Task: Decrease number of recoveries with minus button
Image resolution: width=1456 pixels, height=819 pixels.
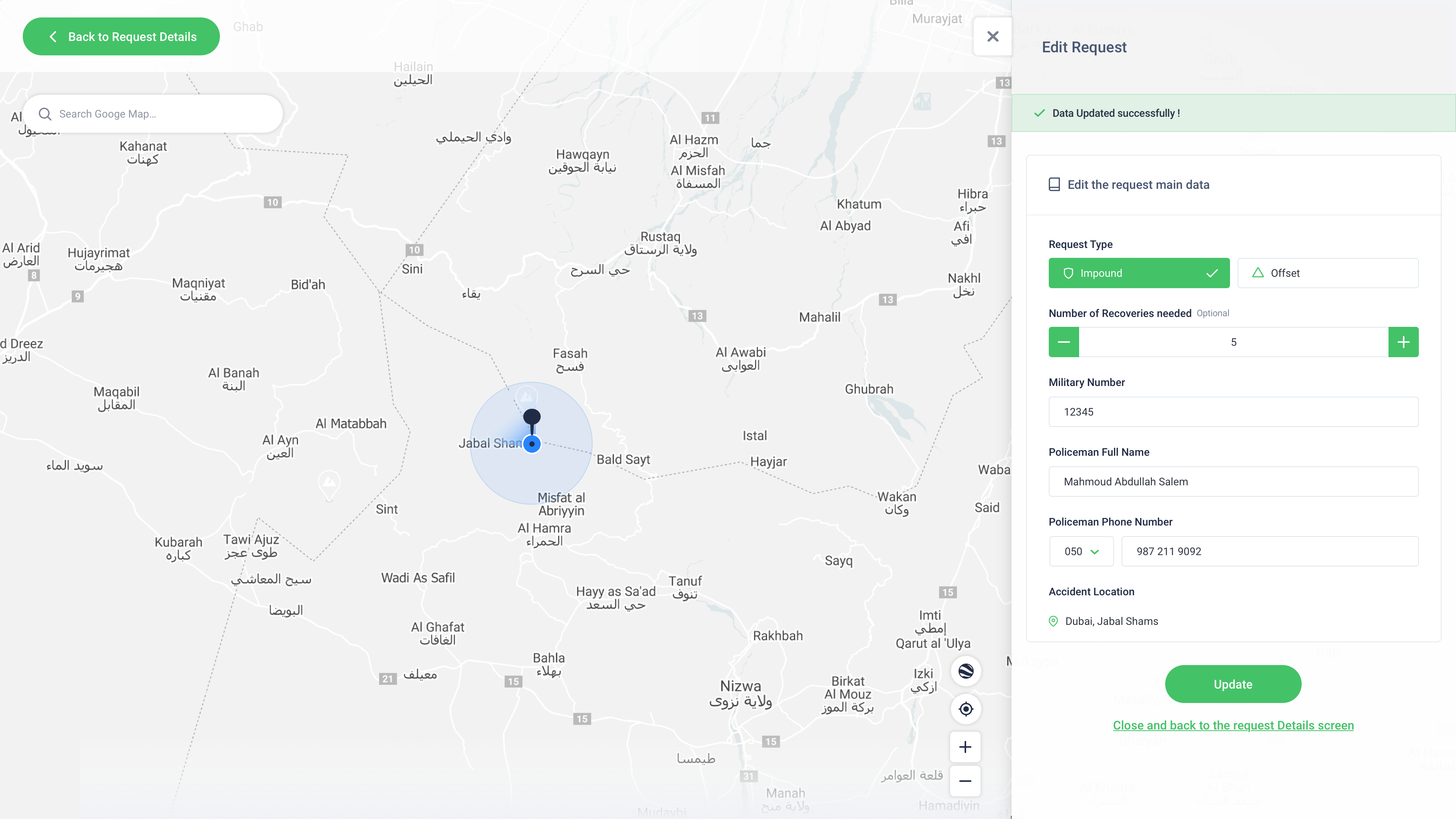Action: pyautogui.click(x=1064, y=342)
